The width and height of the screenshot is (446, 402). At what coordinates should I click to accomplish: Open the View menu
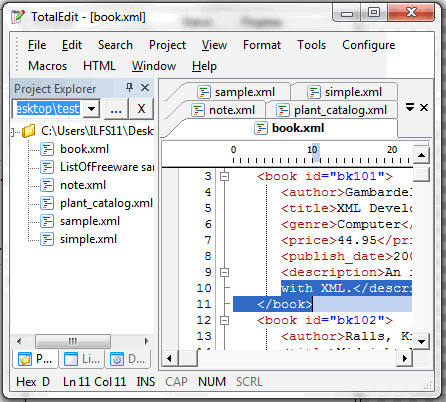click(x=214, y=45)
